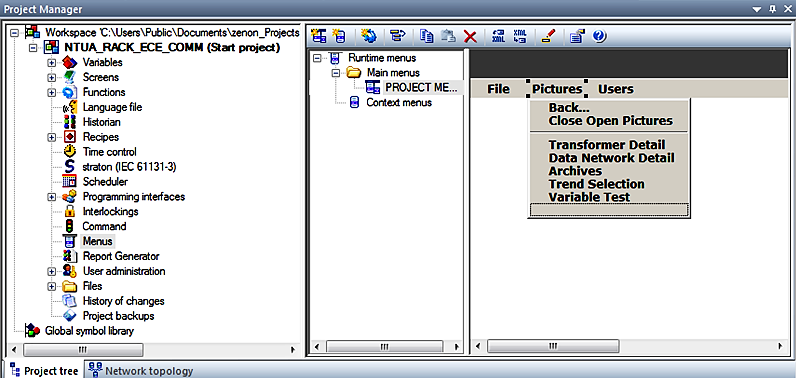Select History of changes item
796x378 pixels.
click(123, 301)
